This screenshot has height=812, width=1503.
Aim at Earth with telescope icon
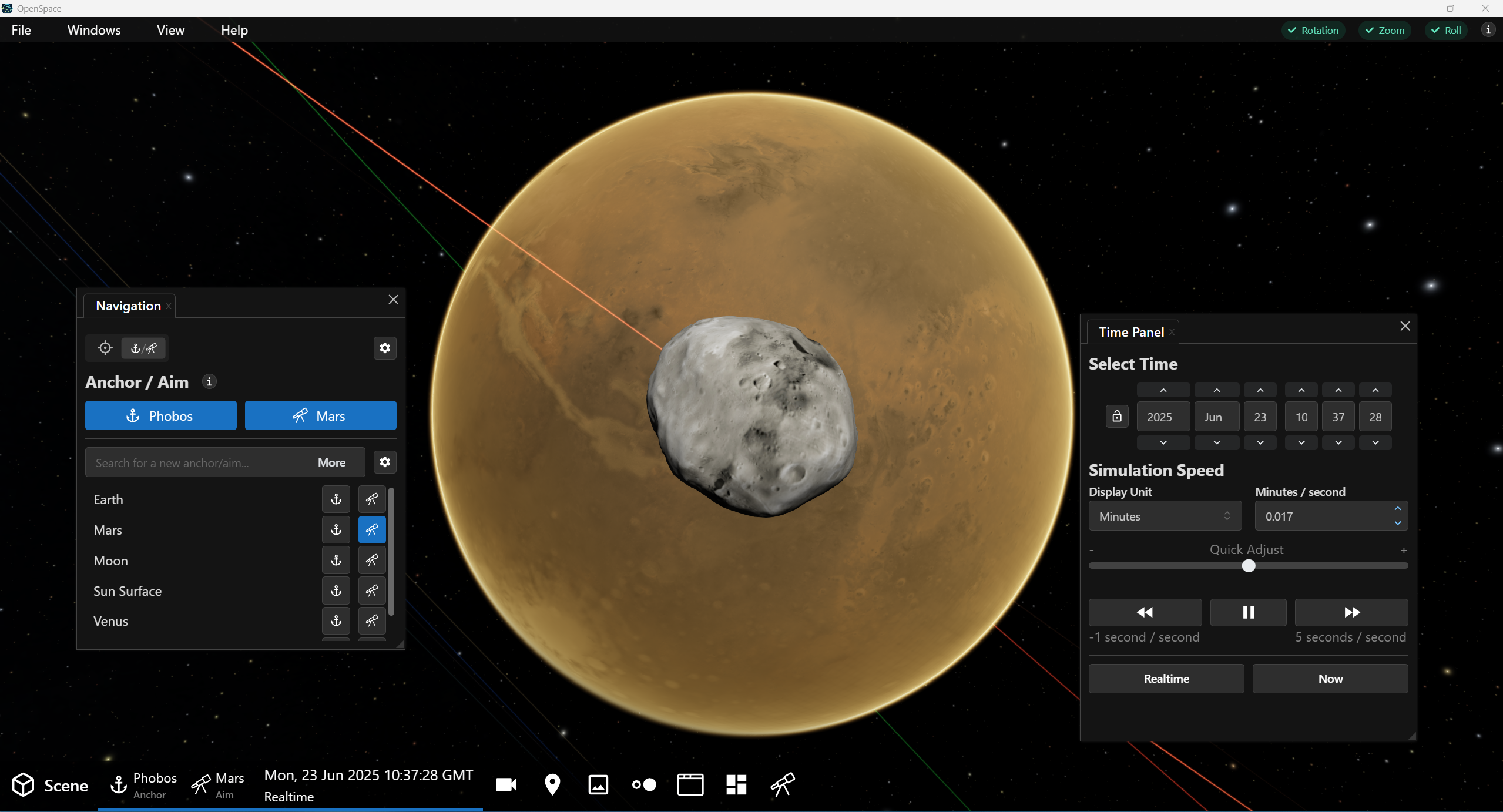372,499
